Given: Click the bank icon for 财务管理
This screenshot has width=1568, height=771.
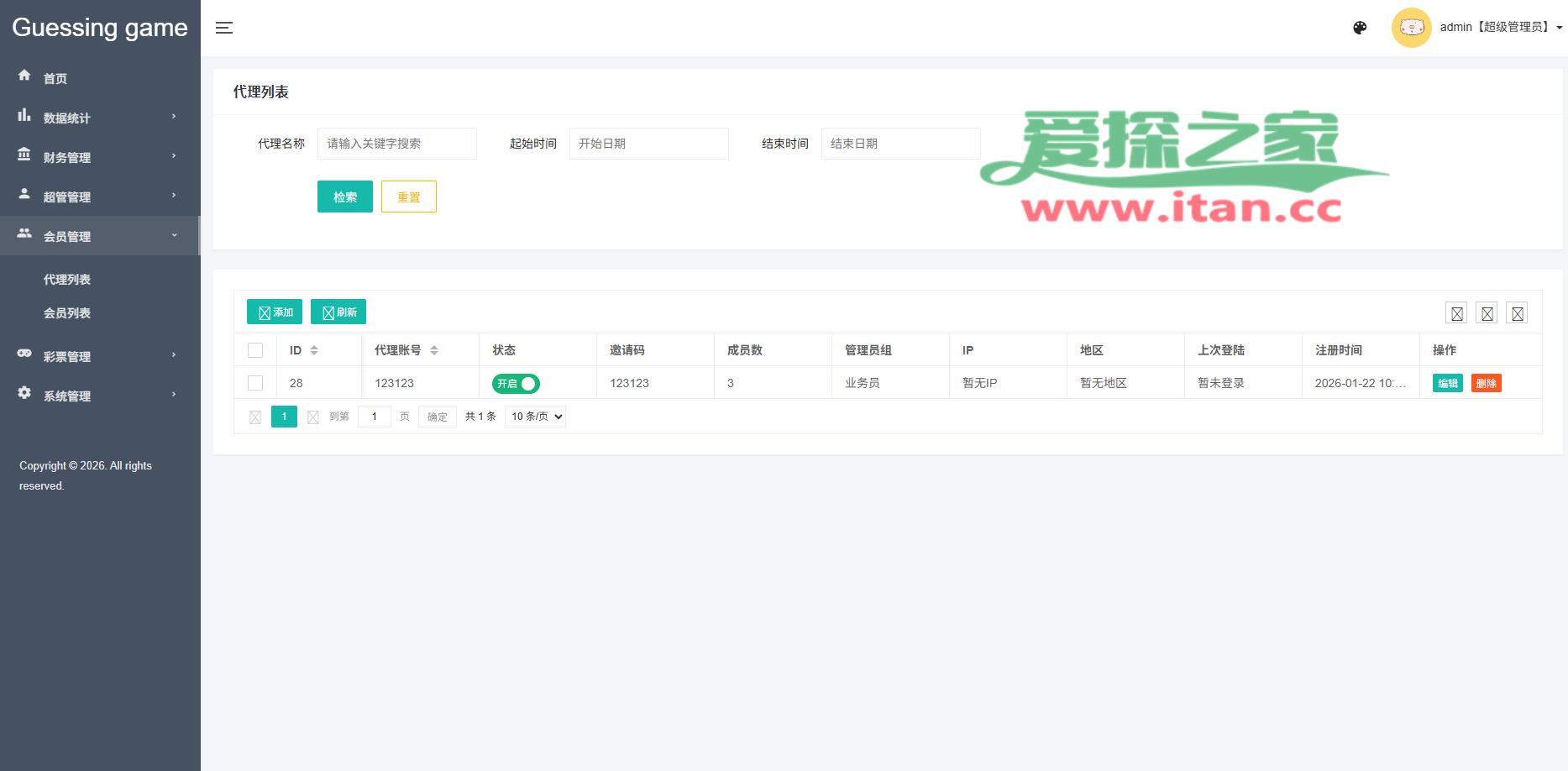Looking at the screenshot, I should pos(24,155).
